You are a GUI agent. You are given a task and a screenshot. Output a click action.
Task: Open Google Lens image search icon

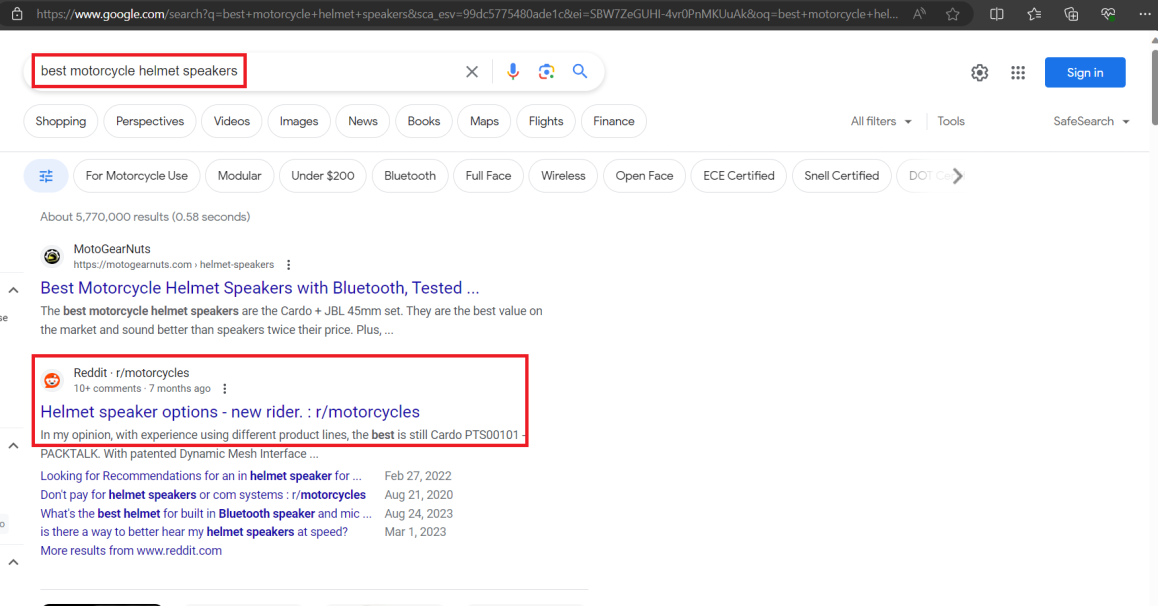547,72
